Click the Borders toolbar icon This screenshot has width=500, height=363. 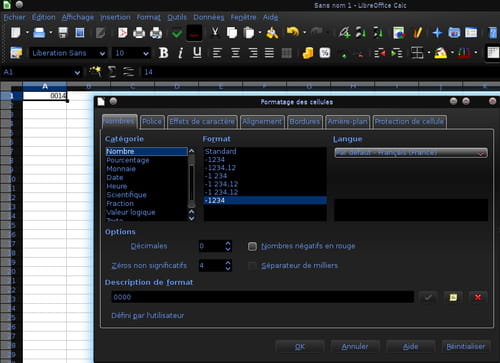[417, 53]
